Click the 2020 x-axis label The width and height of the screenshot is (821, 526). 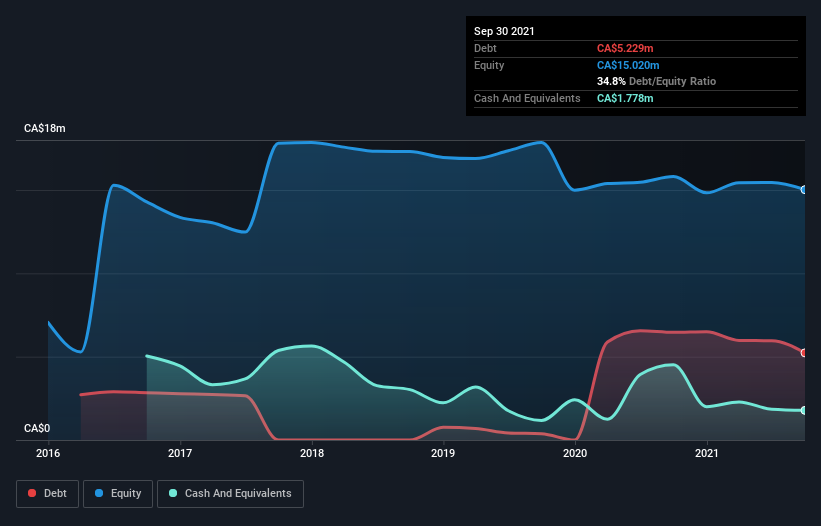[575, 453]
